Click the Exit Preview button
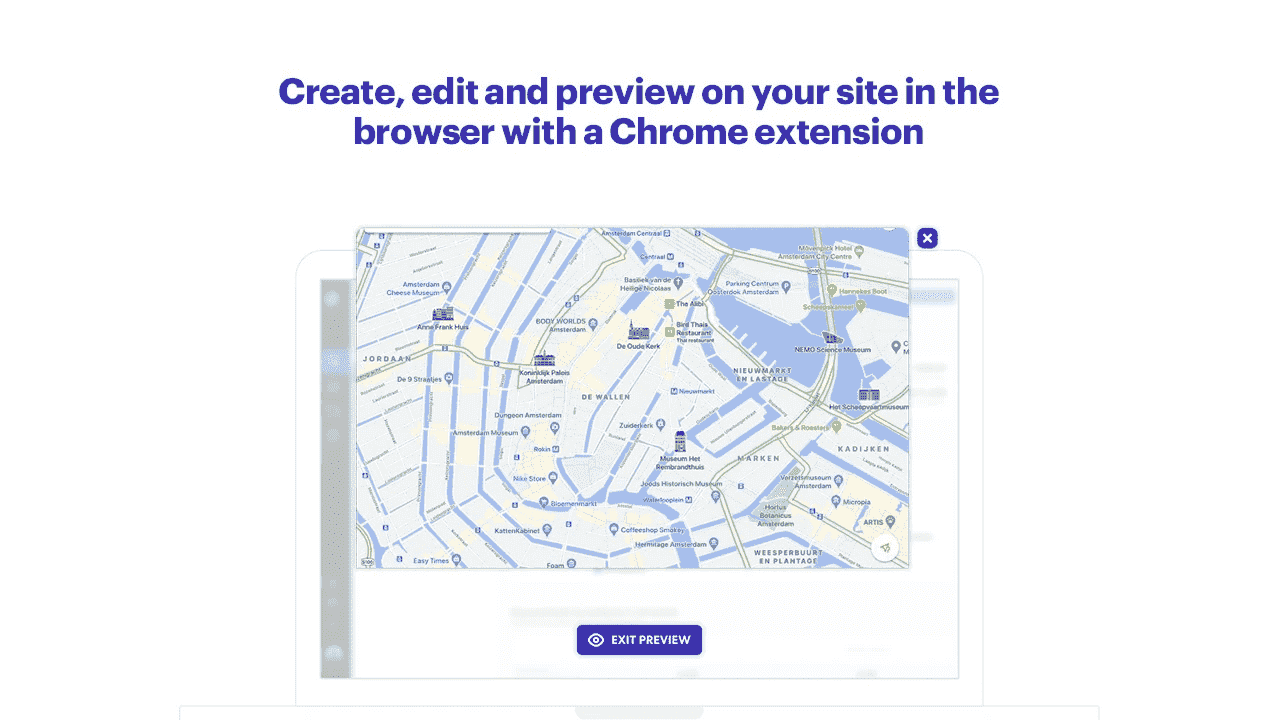The image size is (1280, 720). pos(639,640)
